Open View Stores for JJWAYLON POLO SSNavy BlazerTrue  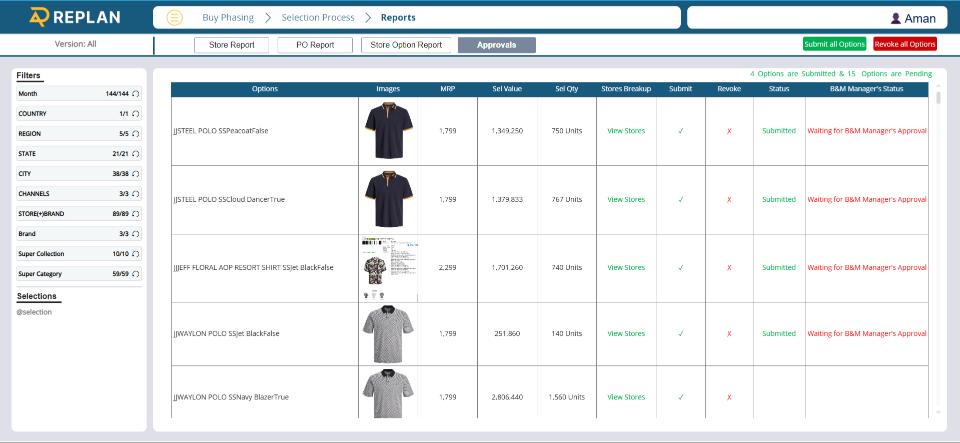pos(626,397)
